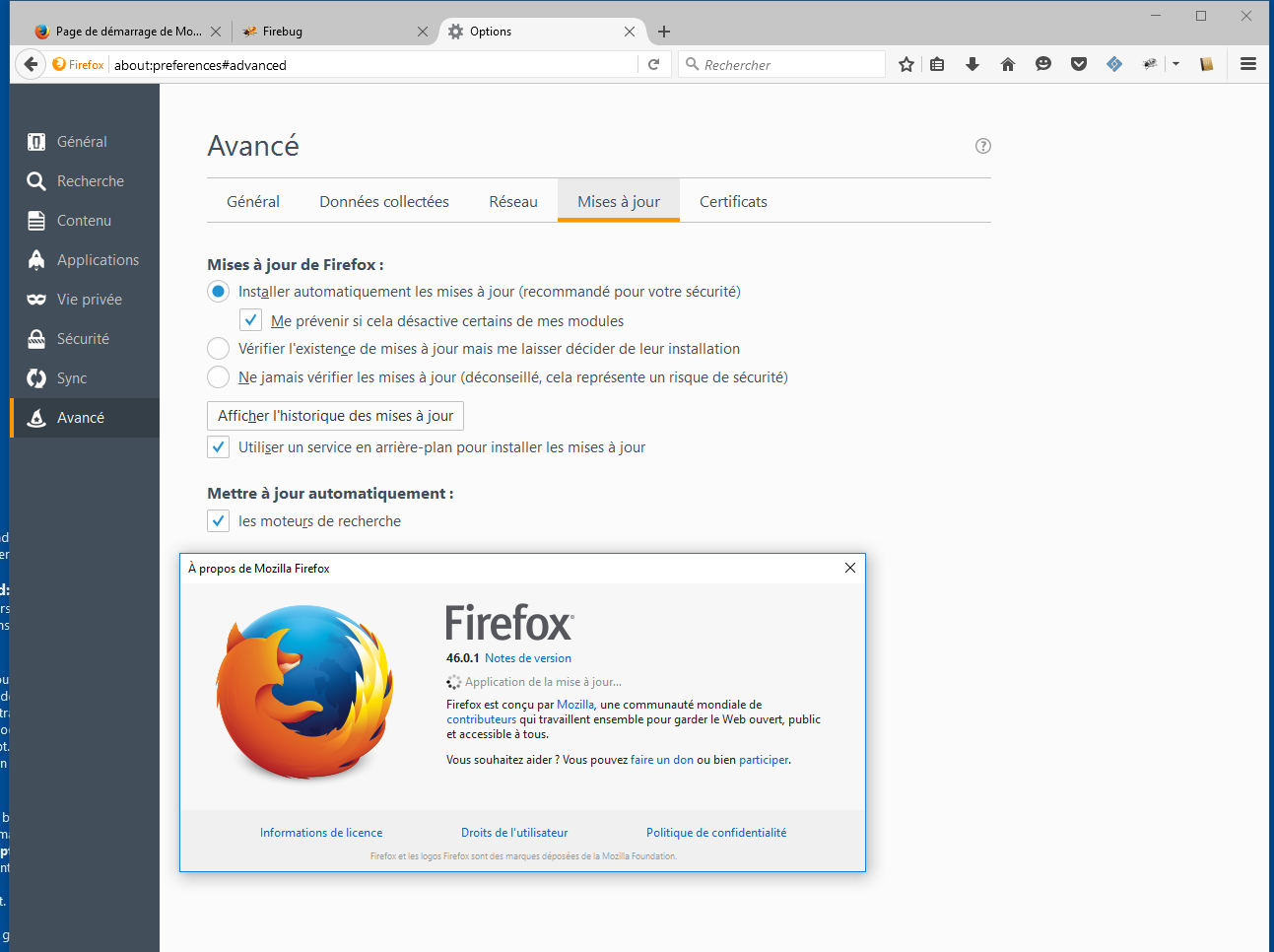Go to the Home page icon

(x=1008, y=64)
